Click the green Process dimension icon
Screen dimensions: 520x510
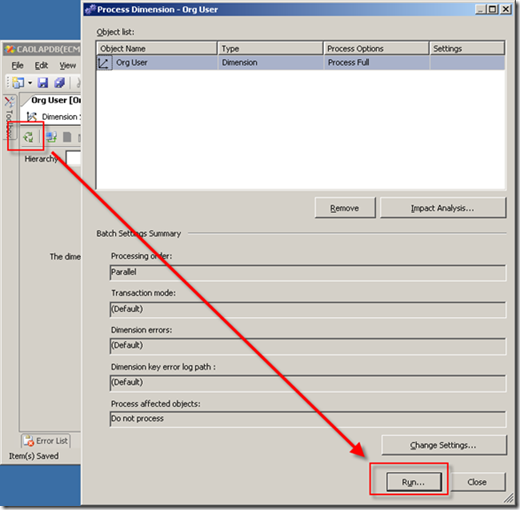28,137
